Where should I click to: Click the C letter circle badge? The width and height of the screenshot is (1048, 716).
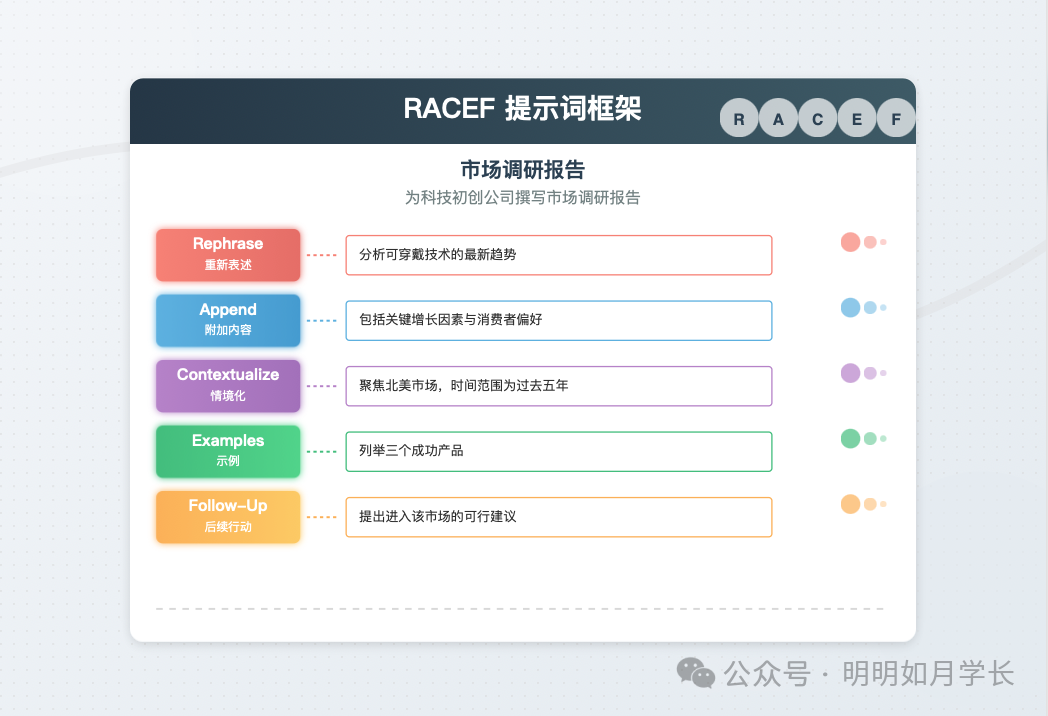[817, 118]
